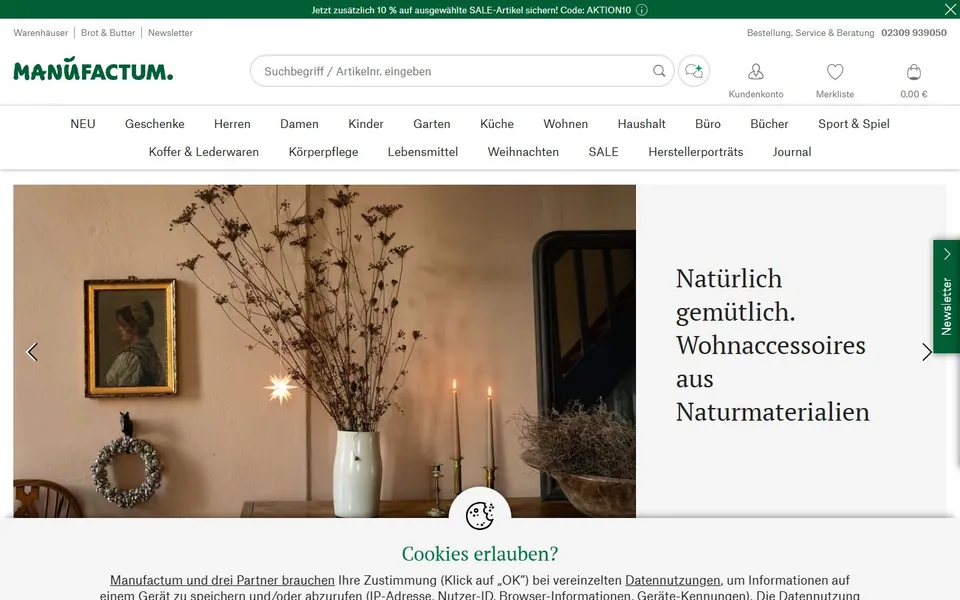Open the Bücher menu
The width and height of the screenshot is (960, 600).
(769, 124)
